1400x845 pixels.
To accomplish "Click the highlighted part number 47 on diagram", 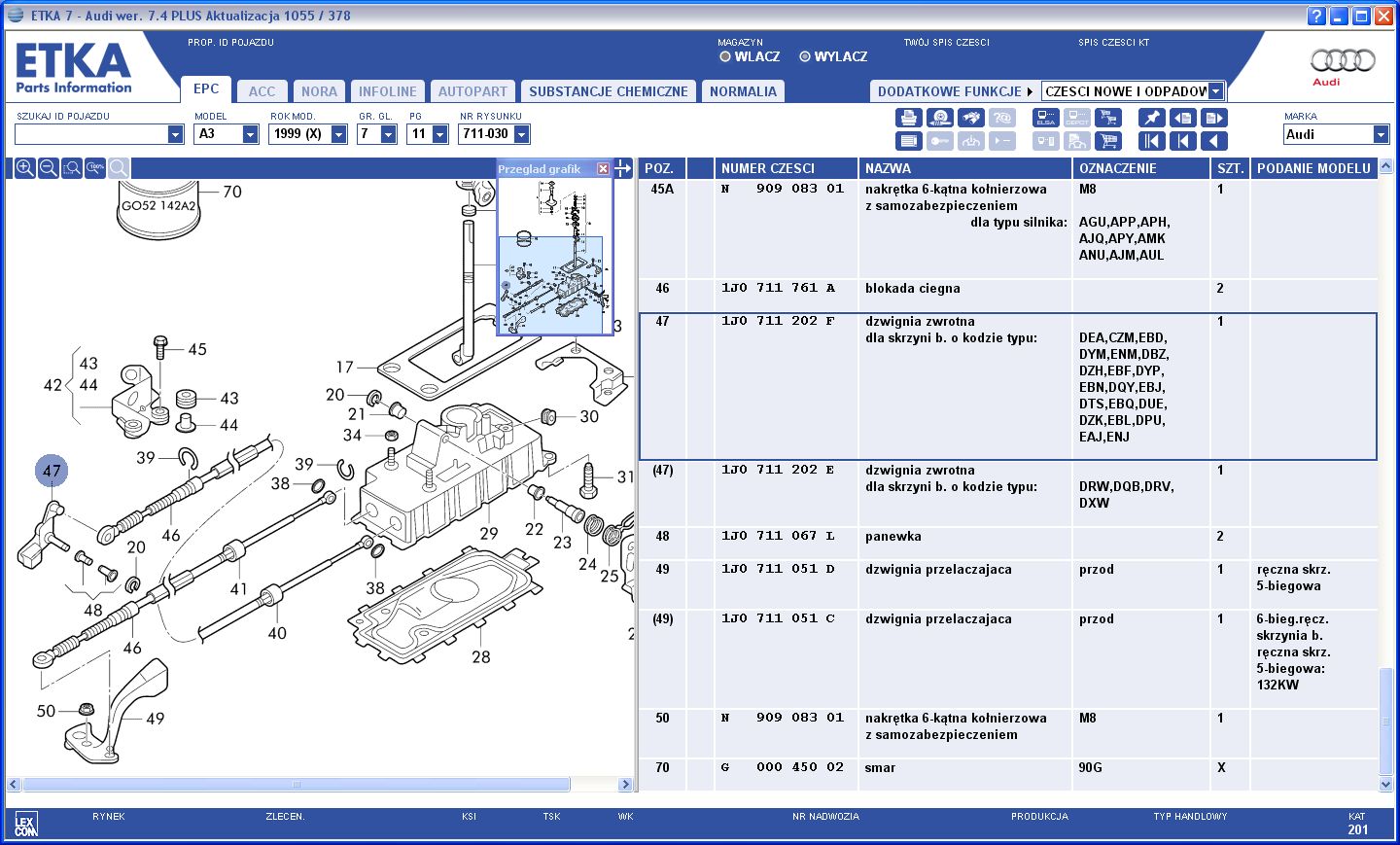I will (52, 471).
